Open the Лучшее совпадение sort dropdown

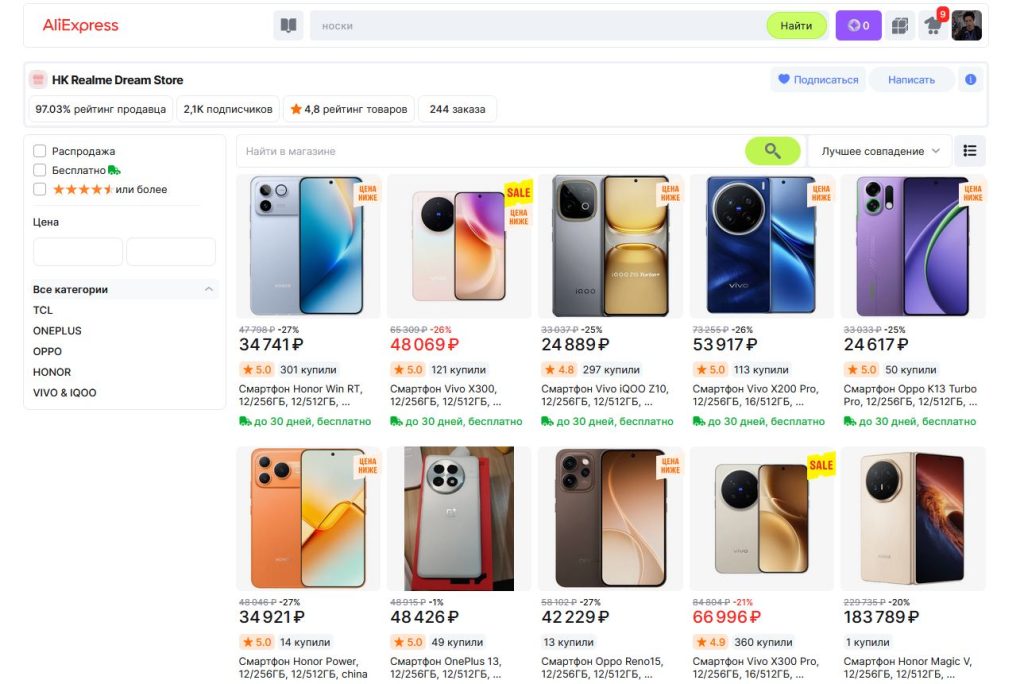(880, 151)
